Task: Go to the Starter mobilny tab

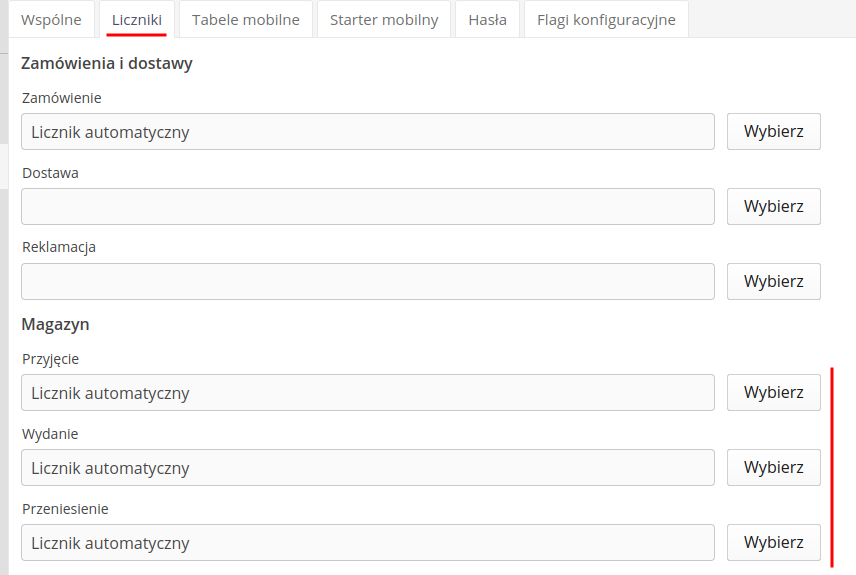Action: (384, 19)
